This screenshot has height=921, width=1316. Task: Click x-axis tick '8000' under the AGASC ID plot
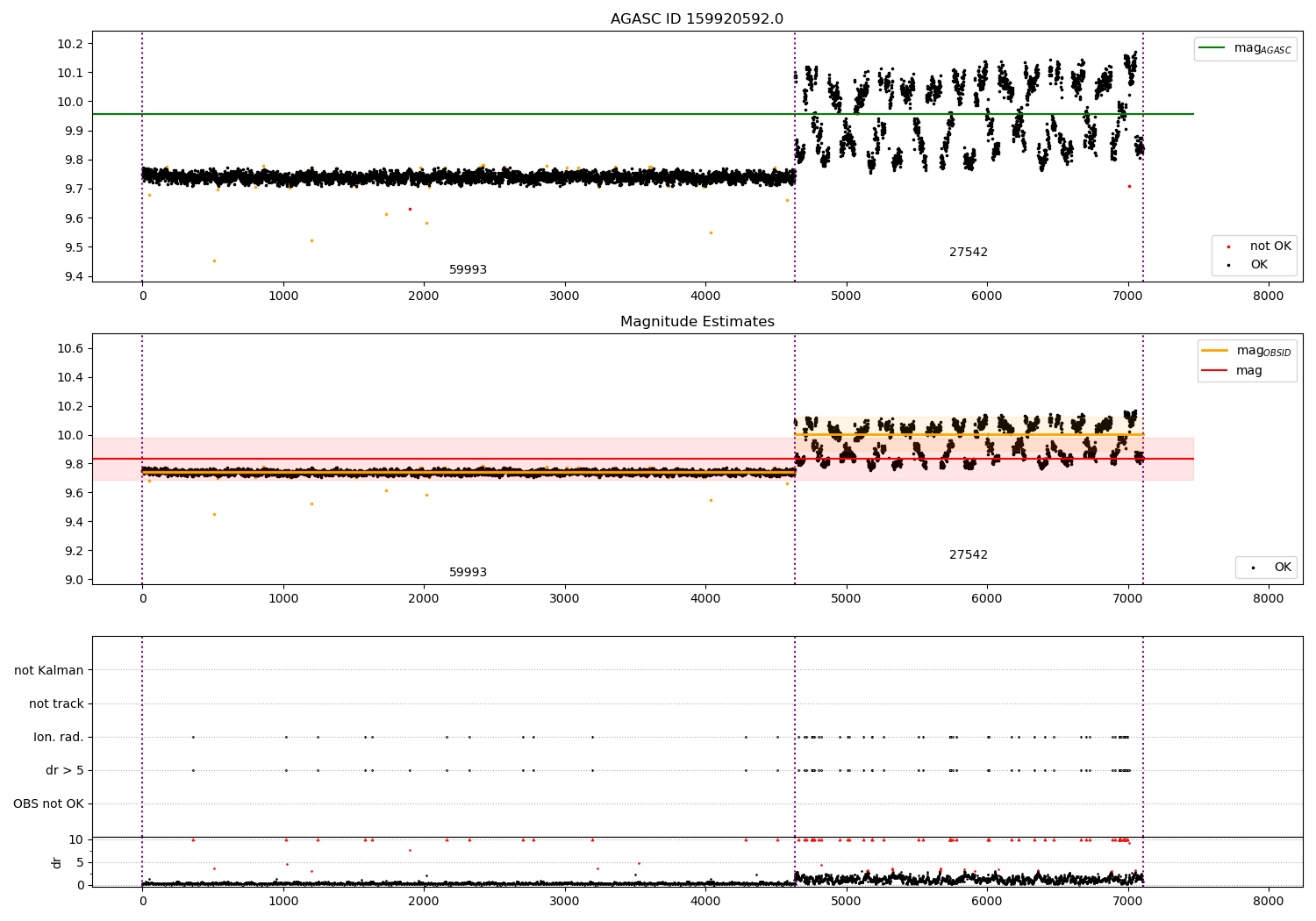coord(1268,296)
